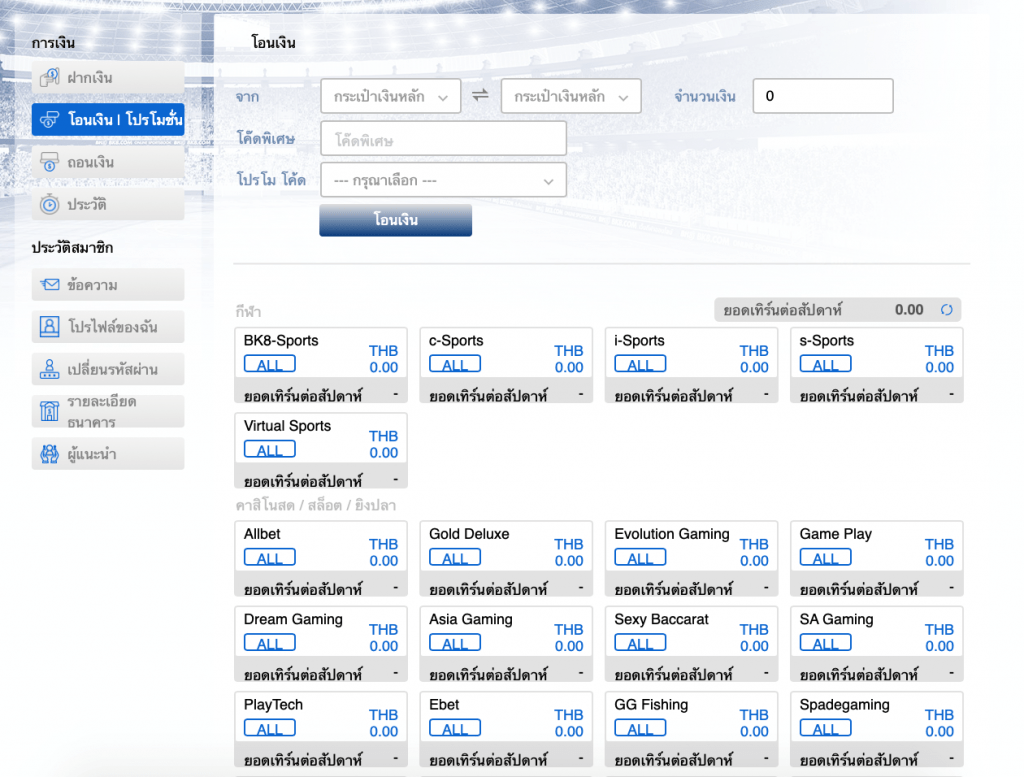Click the โค้ดพิเศษ special code field
Screen dimensions: 1024x777
443,139
